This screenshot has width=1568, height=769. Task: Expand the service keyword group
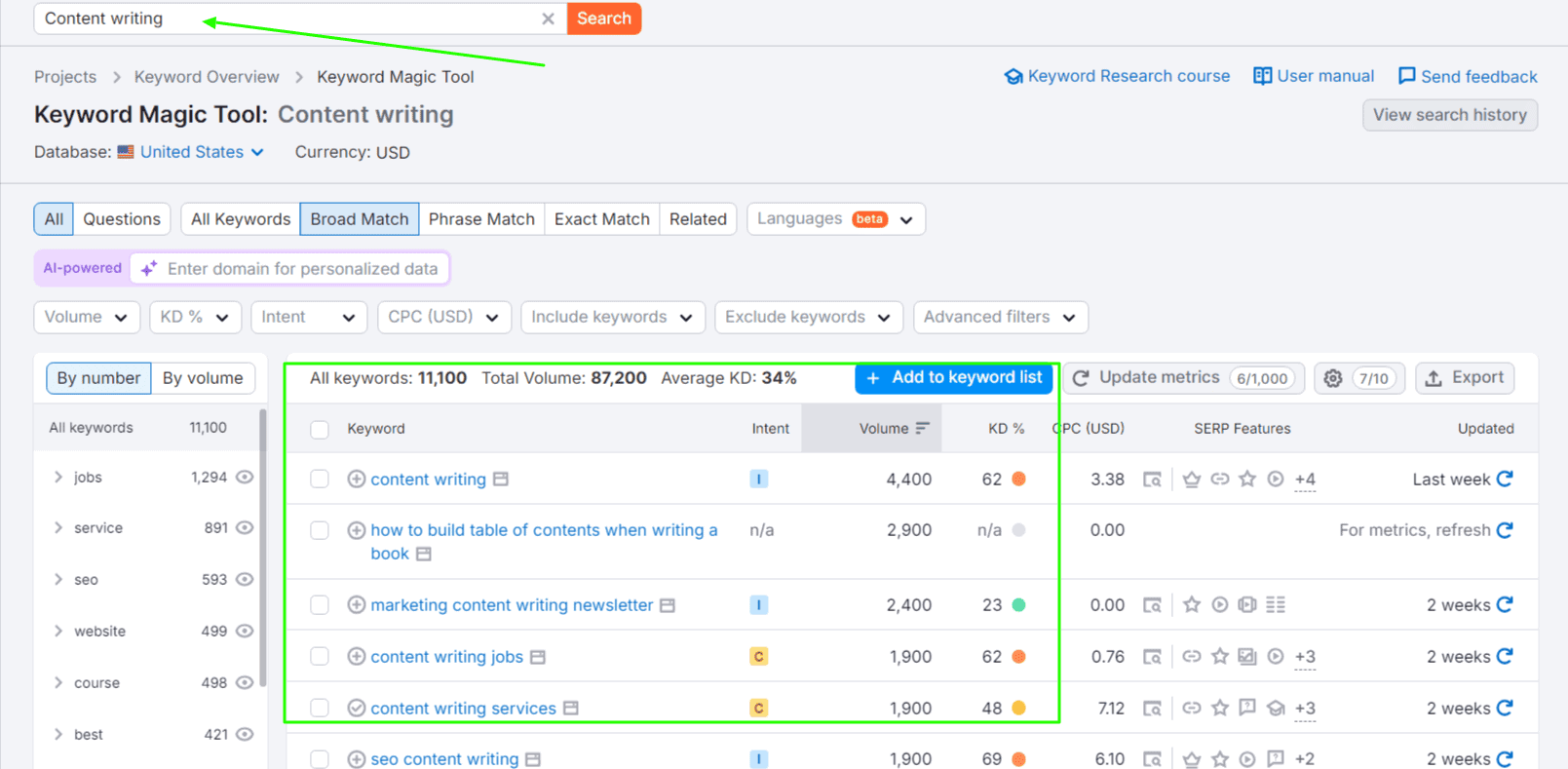(58, 528)
